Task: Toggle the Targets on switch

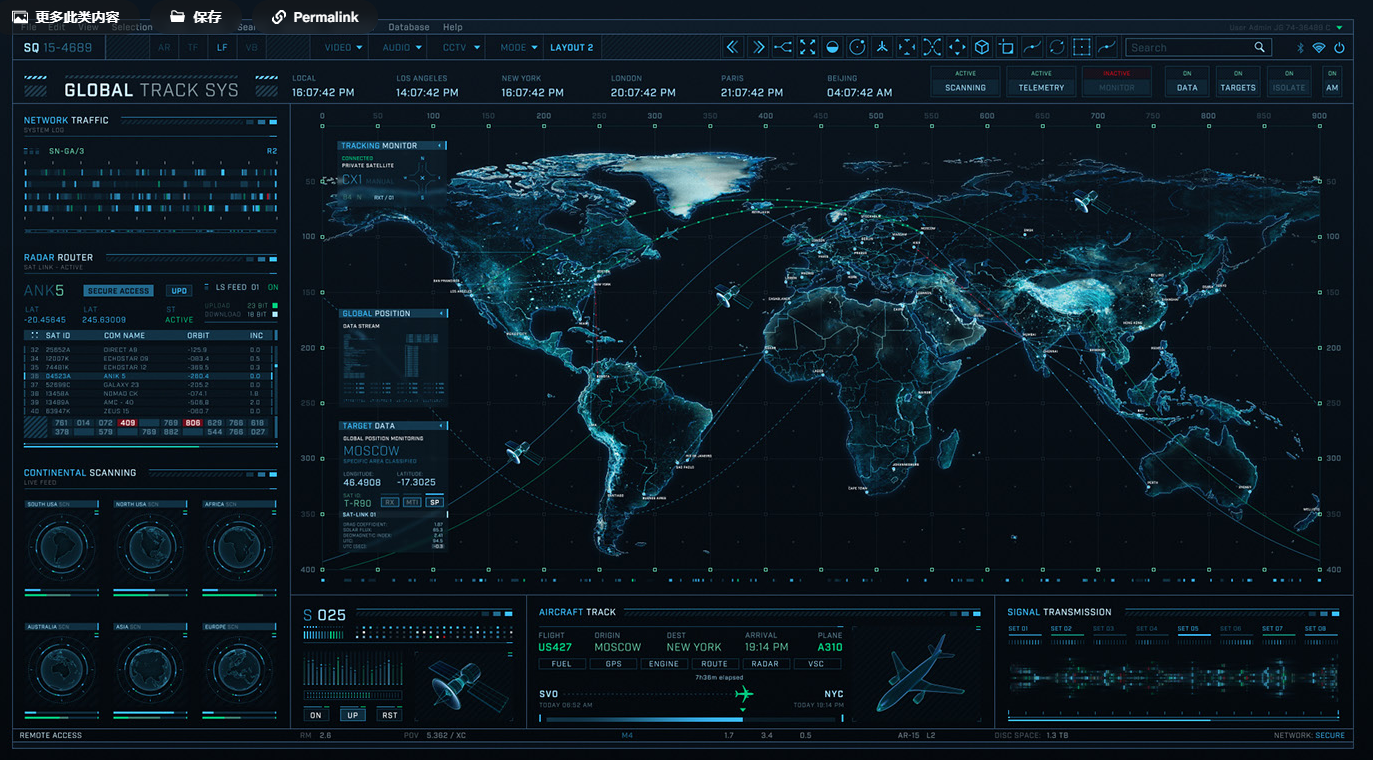Action: tap(1237, 81)
